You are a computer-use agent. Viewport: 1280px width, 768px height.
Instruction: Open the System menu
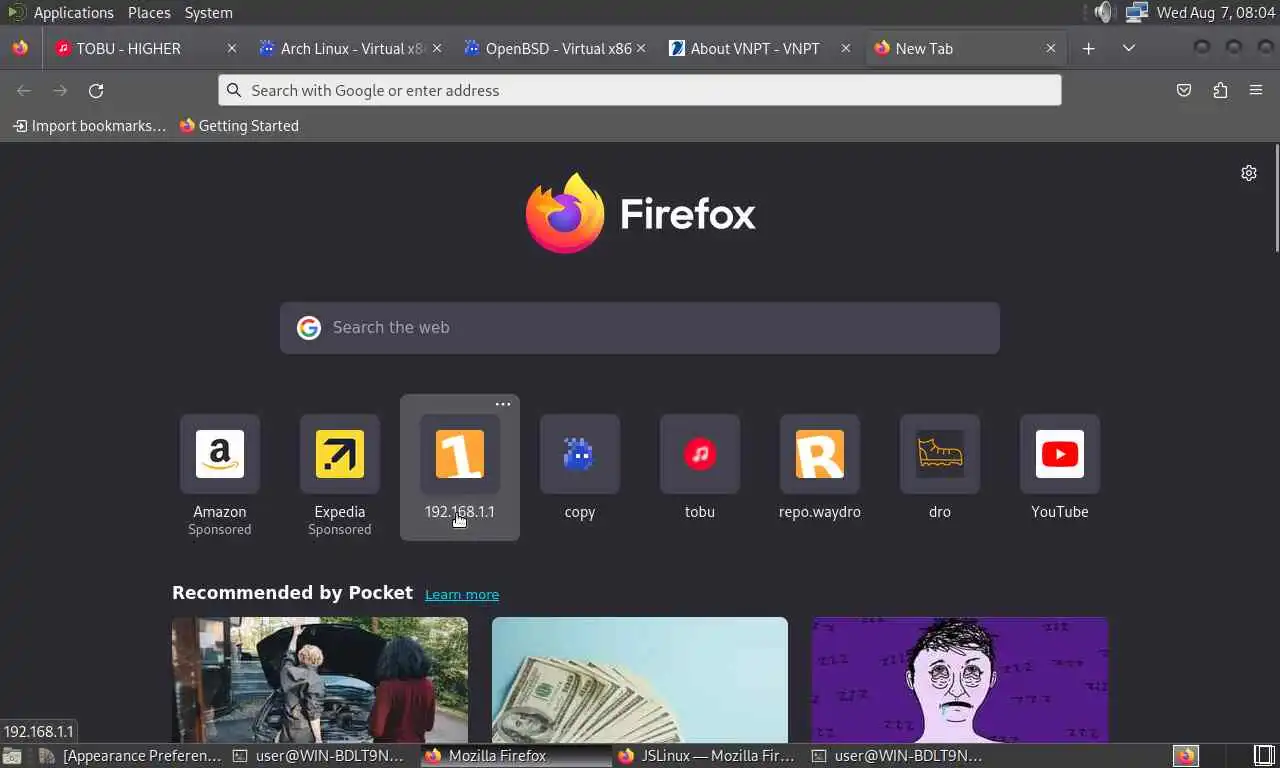tap(208, 13)
